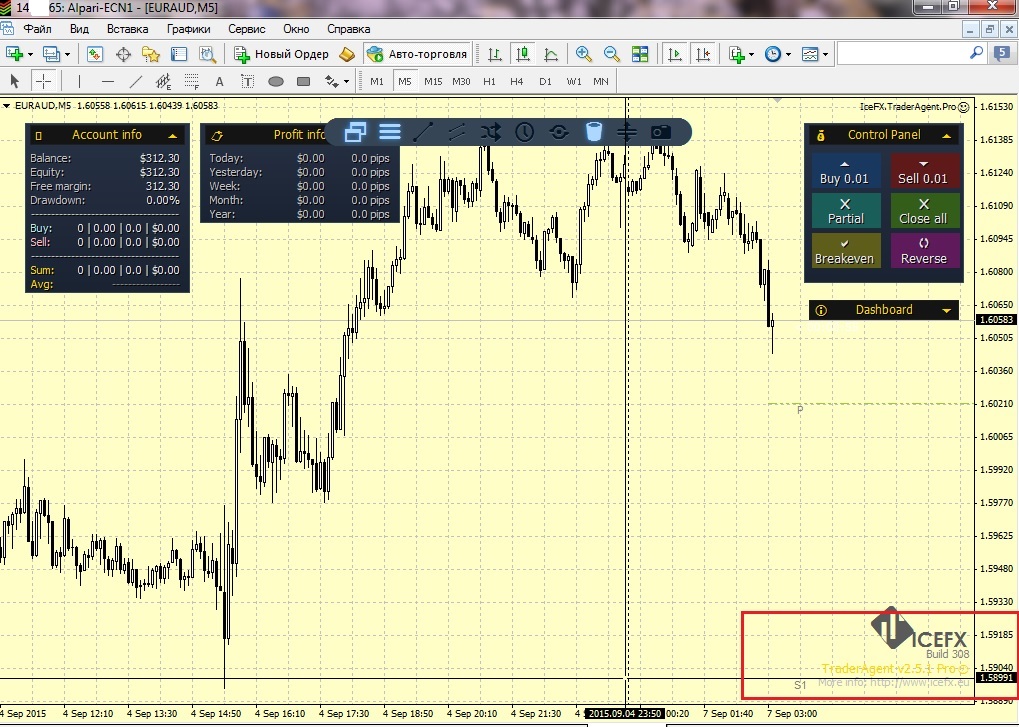Zoom in the chart
Viewport: 1019px width, 727px height.
point(584,55)
